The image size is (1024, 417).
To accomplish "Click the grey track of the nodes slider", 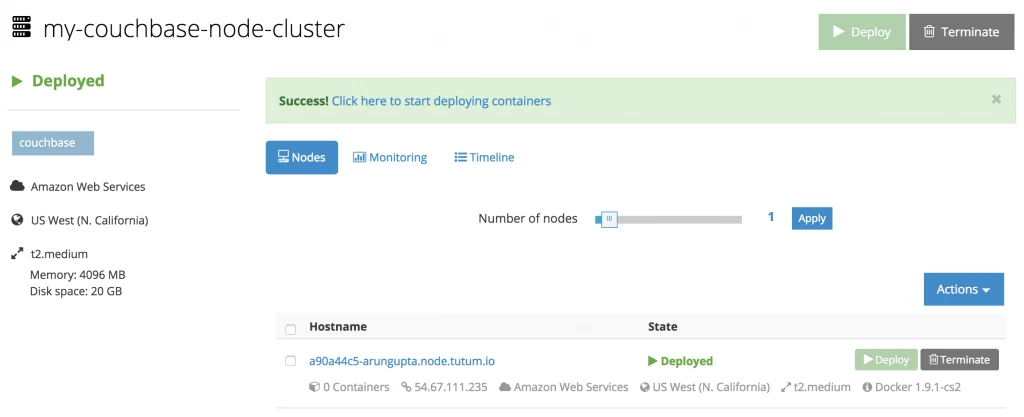I will coord(679,219).
